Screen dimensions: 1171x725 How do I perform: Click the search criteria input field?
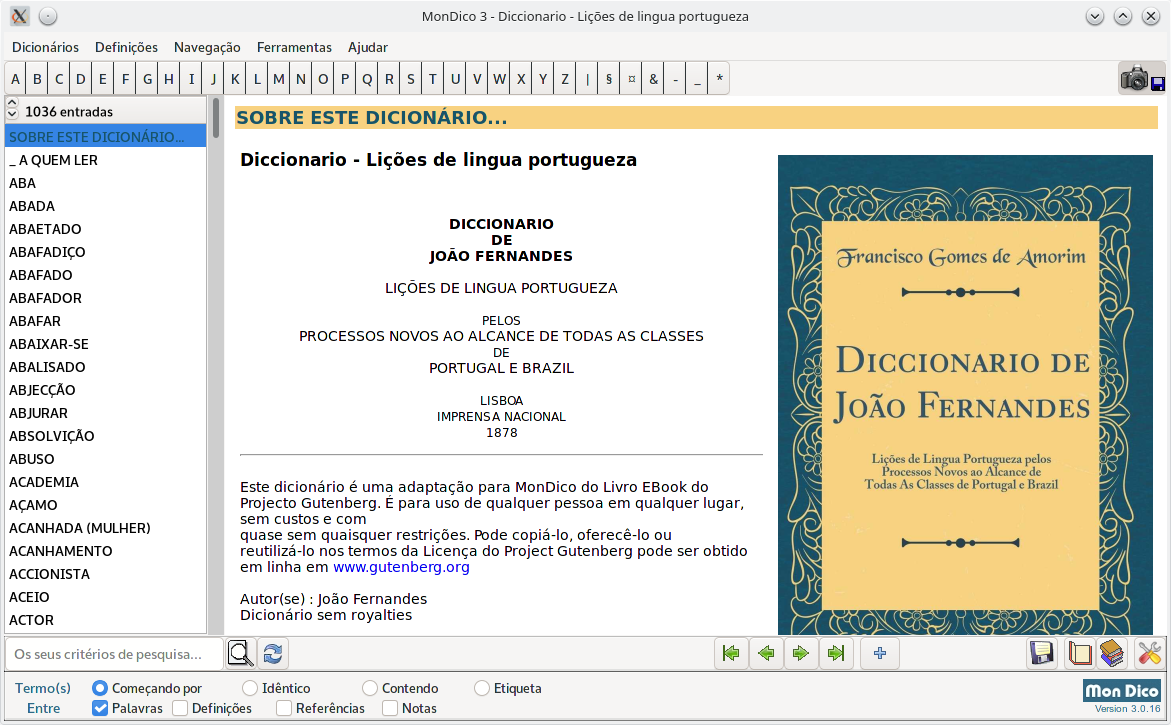(x=114, y=654)
